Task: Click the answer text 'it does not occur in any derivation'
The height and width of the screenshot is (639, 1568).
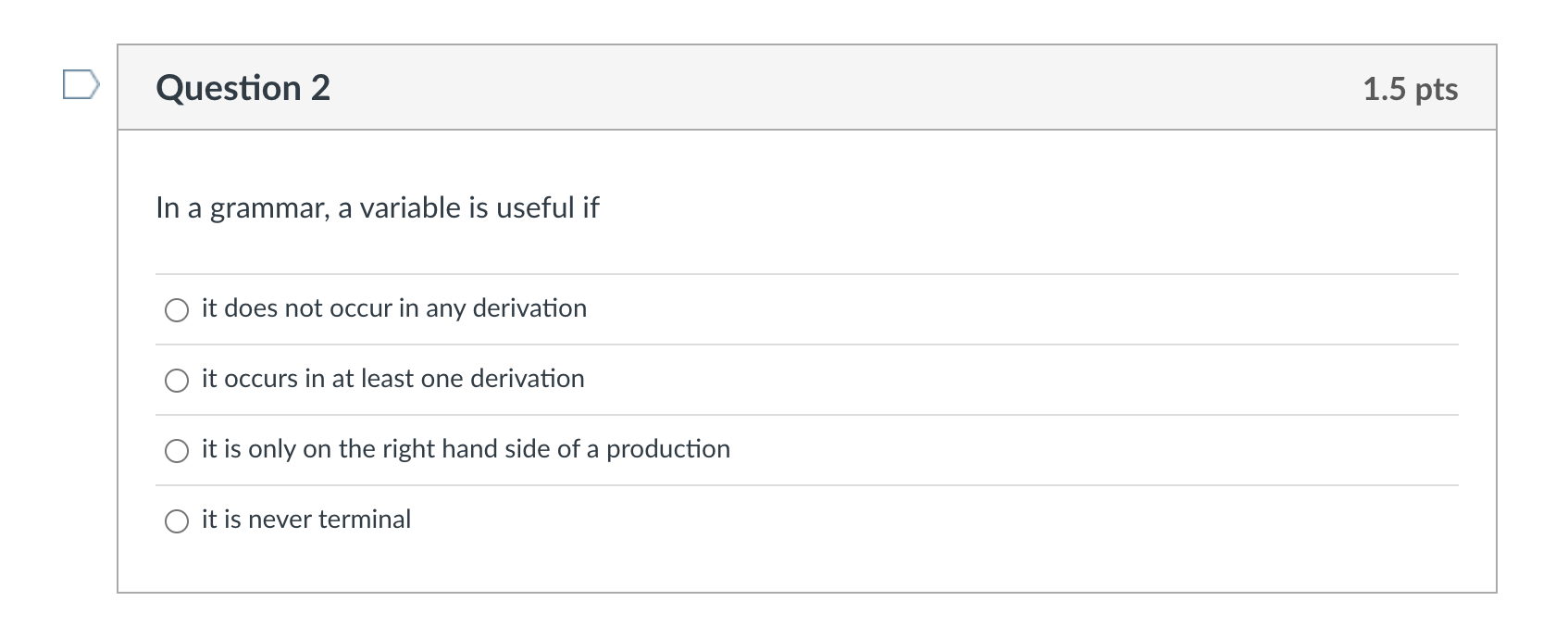Action: click(393, 309)
